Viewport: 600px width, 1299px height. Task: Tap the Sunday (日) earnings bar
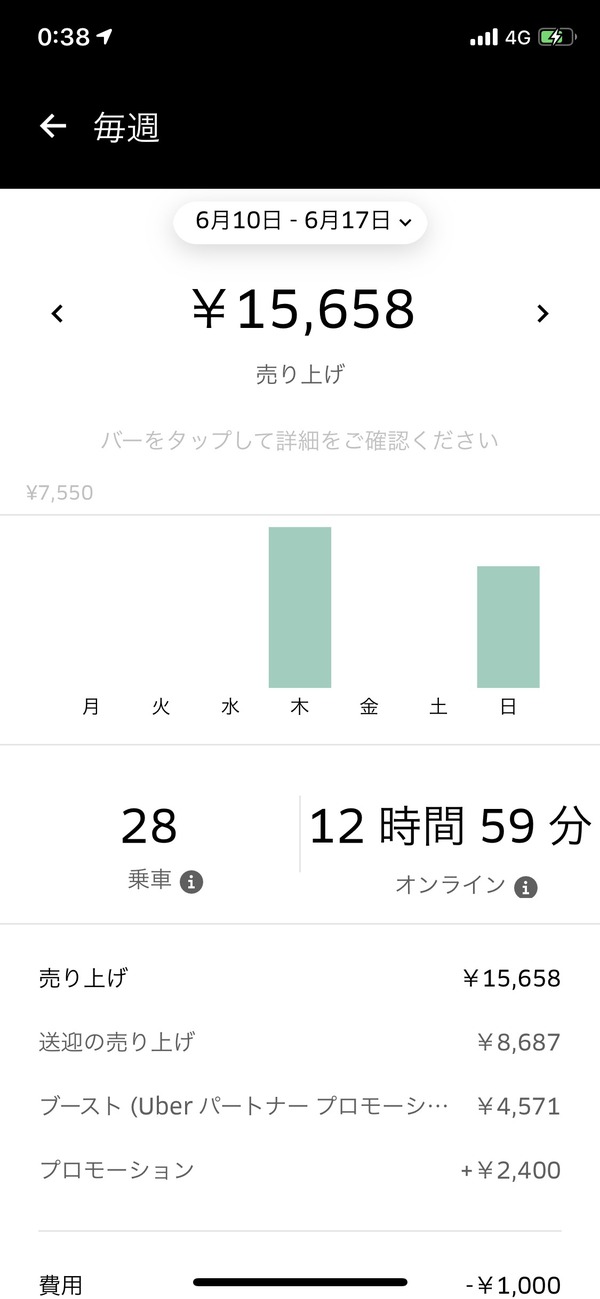[508, 627]
